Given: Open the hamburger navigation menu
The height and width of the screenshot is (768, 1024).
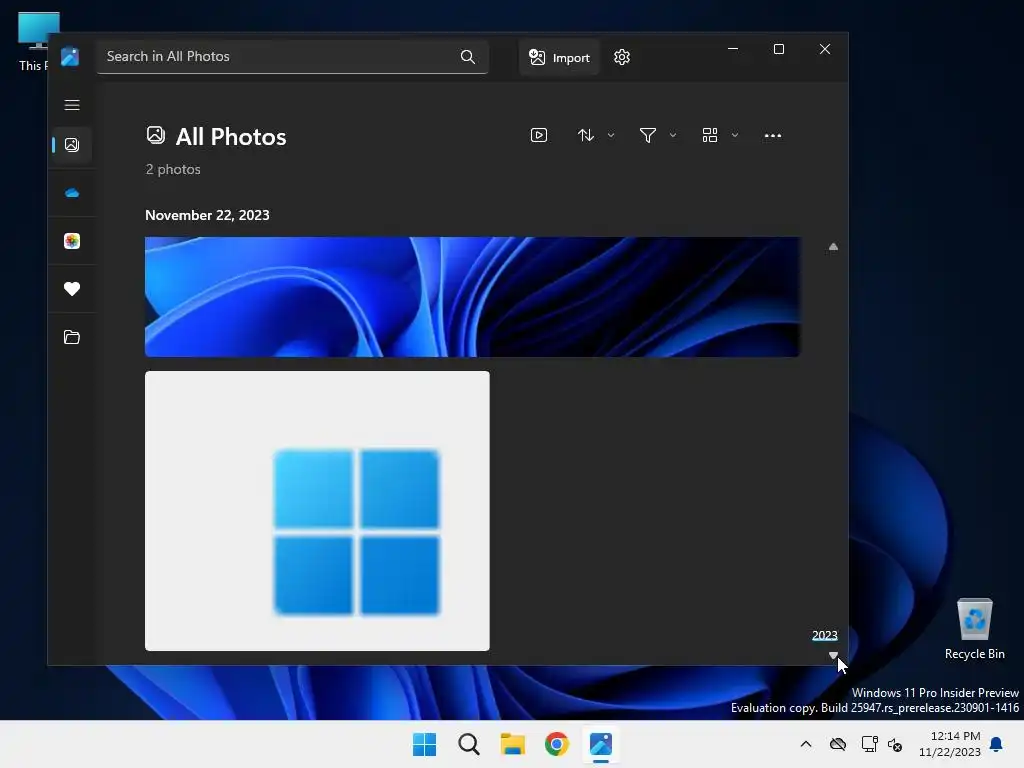Looking at the screenshot, I should 72,105.
